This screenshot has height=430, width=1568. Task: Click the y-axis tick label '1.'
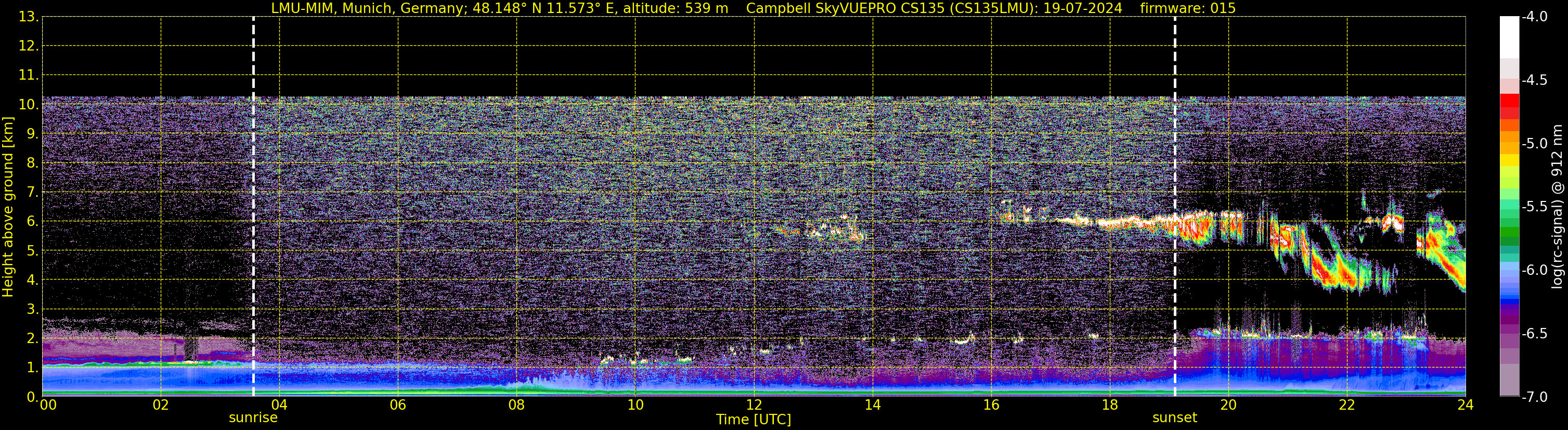32,368
